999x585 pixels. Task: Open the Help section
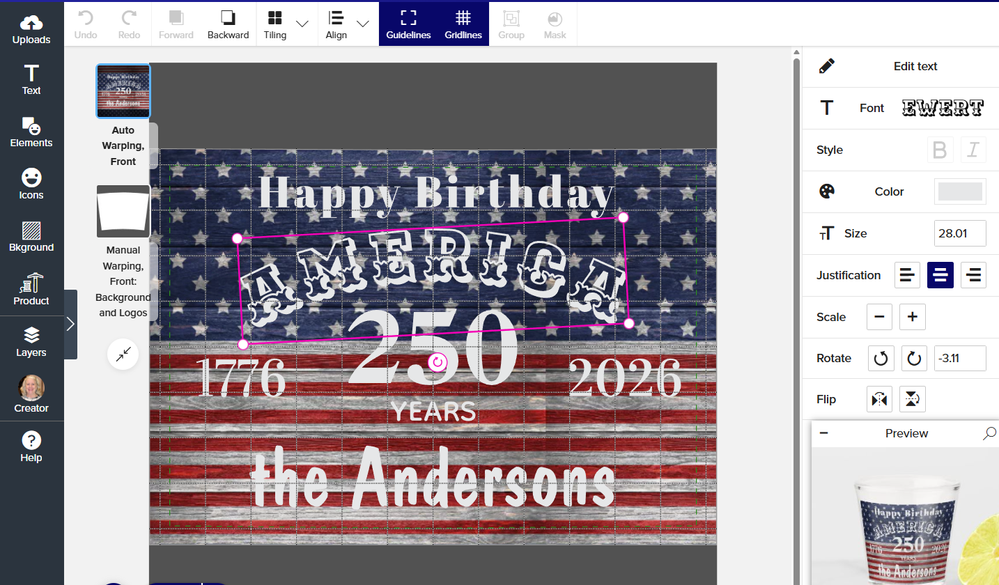pos(31,446)
